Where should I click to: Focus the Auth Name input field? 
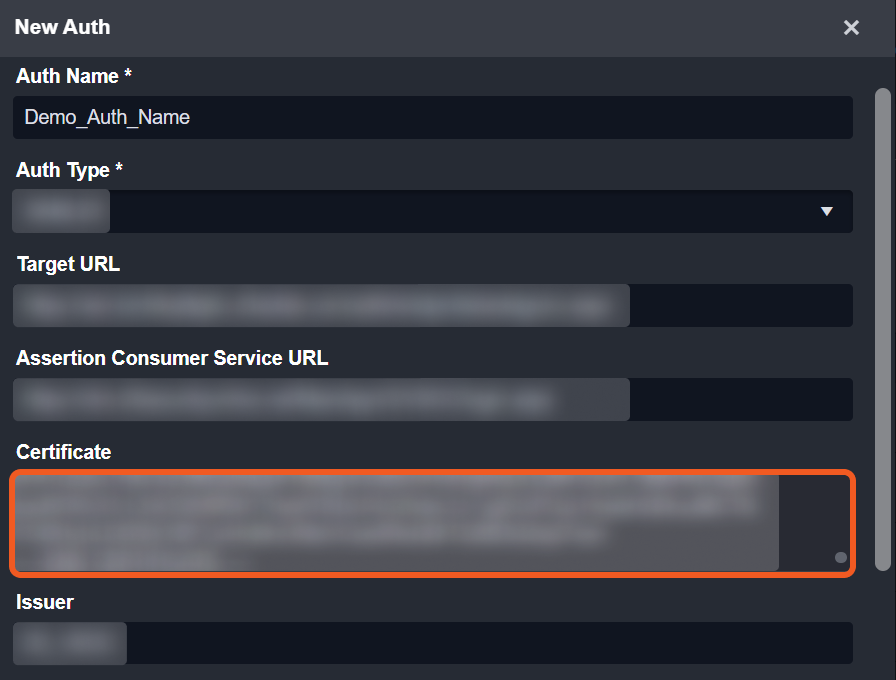(500, 117)
